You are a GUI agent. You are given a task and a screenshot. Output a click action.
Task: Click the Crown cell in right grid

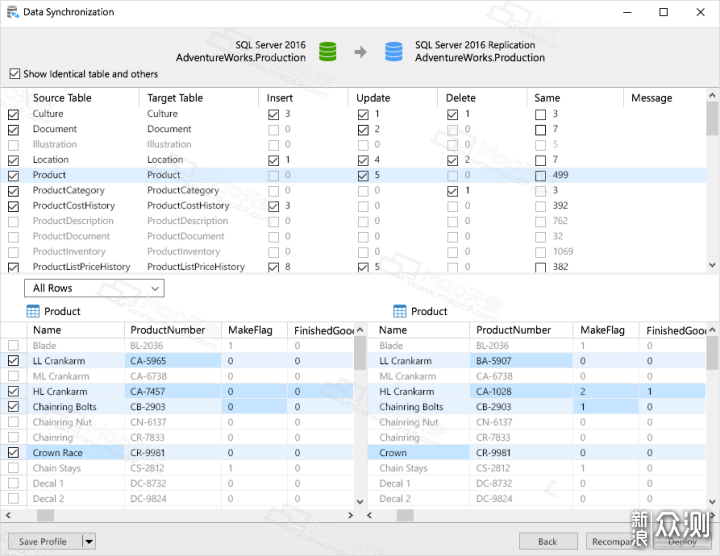coord(418,453)
